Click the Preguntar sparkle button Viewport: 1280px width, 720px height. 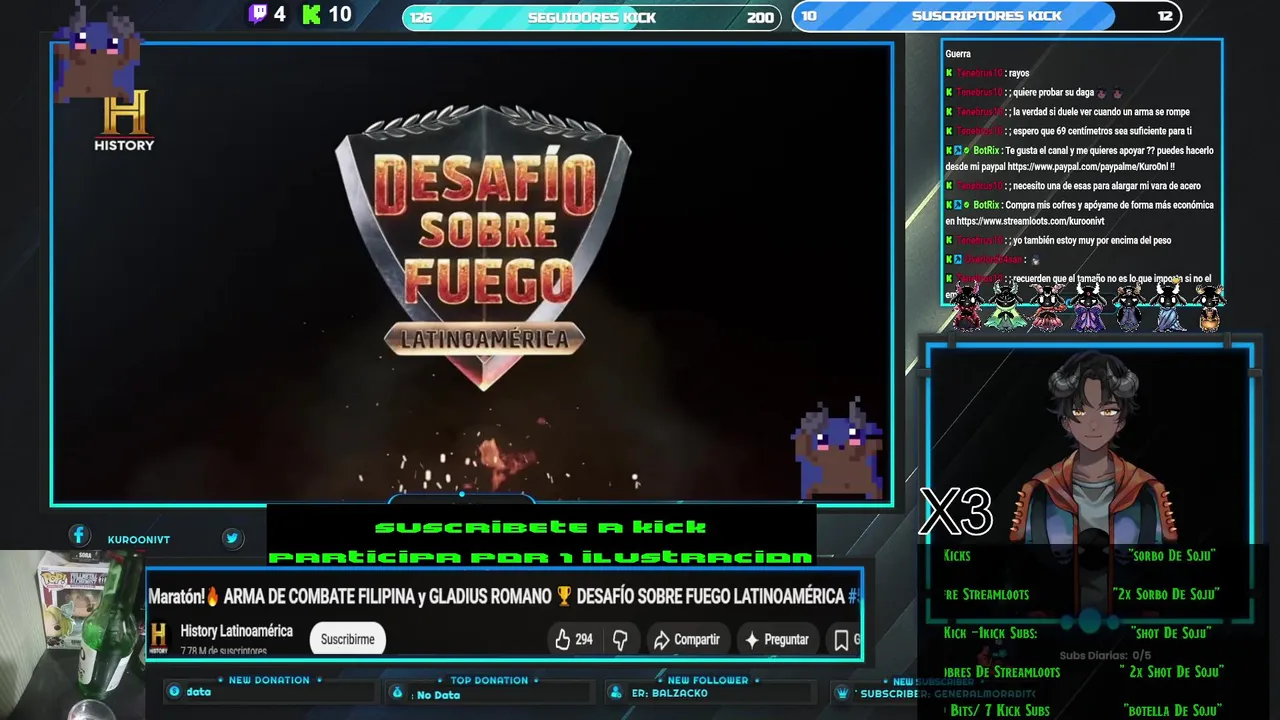coord(777,640)
